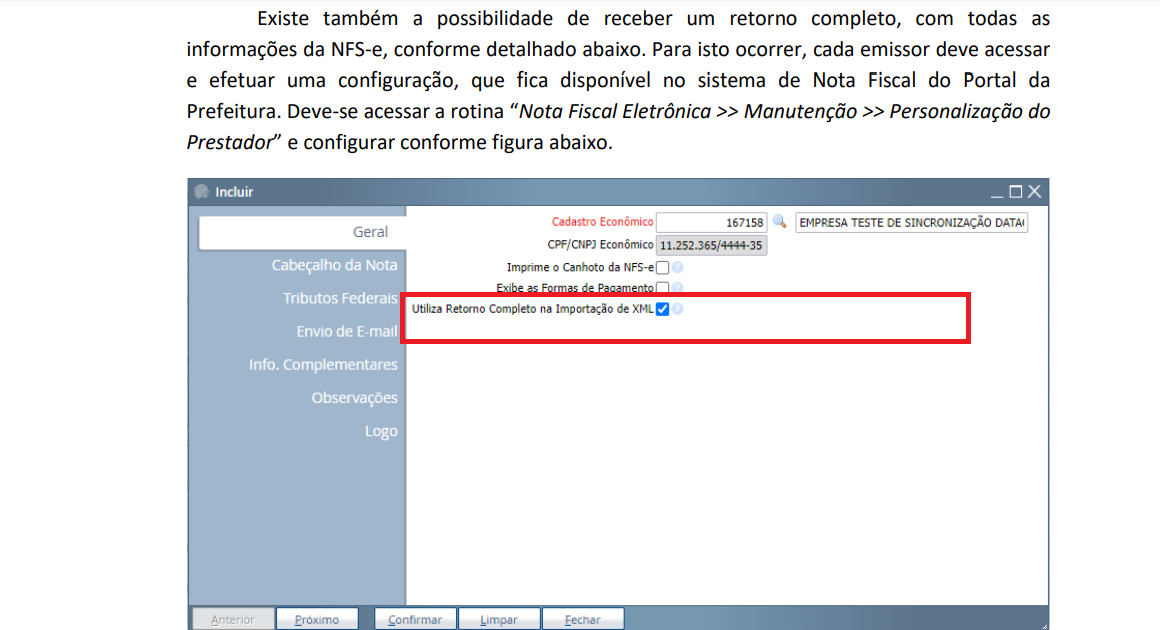The image size is (1160, 630).
Task: Toggle Exibe as Formas de Pagamento checkbox
Action: pyautogui.click(x=663, y=288)
